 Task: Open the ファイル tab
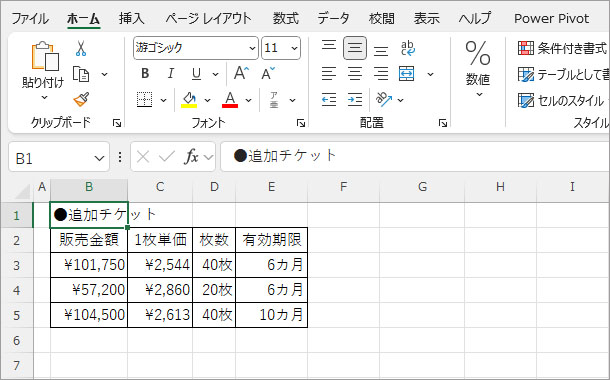30,18
